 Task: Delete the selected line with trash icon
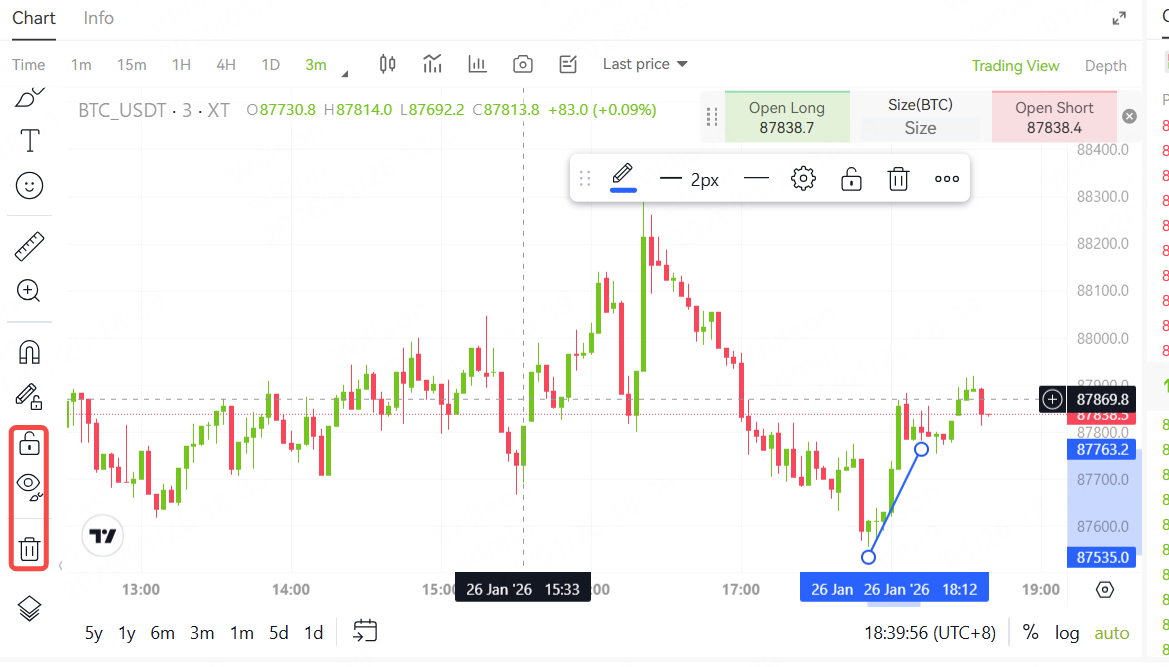point(898,179)
